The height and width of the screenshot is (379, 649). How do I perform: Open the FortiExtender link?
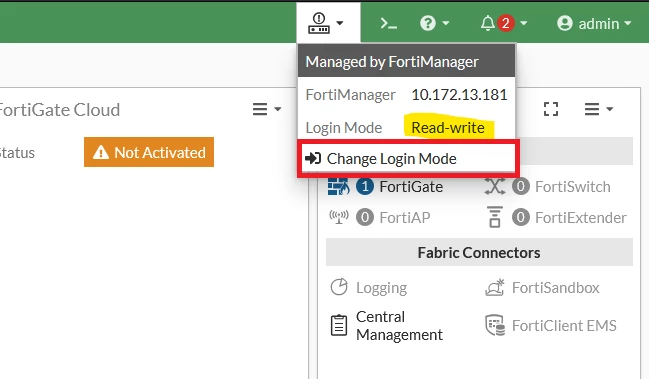click(x=581, y=218)
